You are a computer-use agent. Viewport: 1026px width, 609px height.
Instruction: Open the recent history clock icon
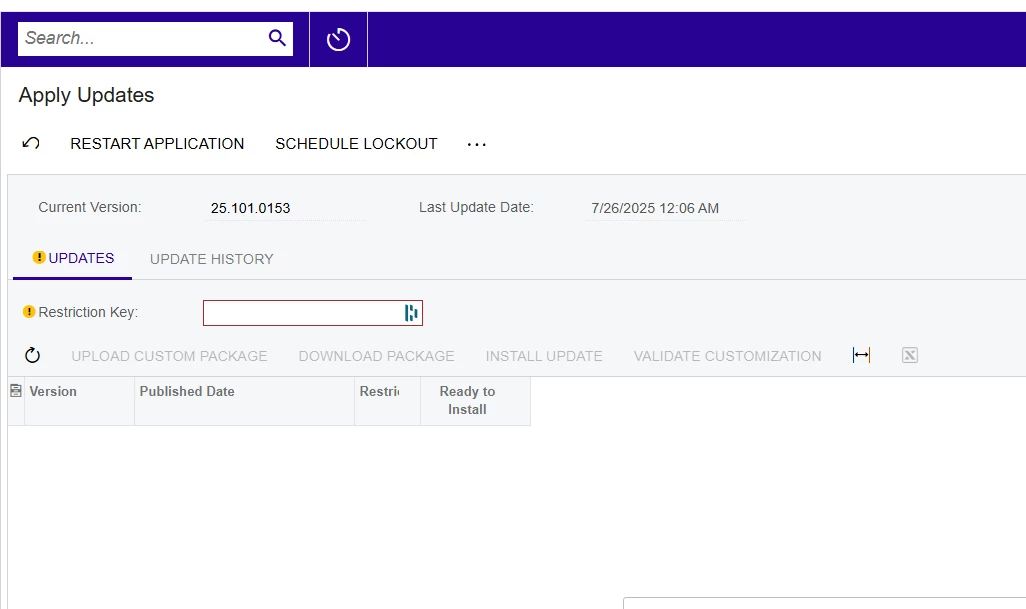pyautogui.click(x=338, y=39)
